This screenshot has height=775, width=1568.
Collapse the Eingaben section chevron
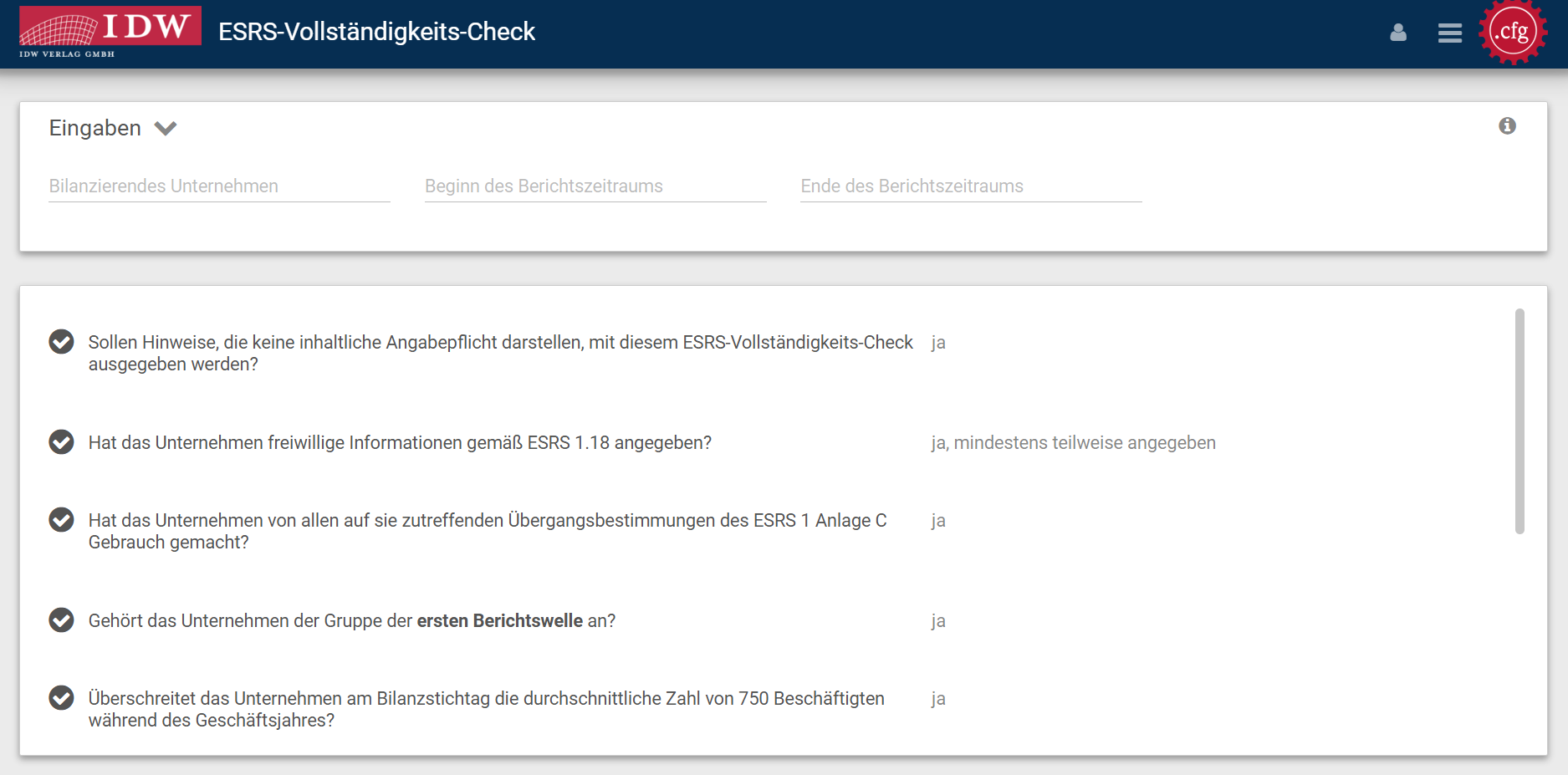pos(166,128)
